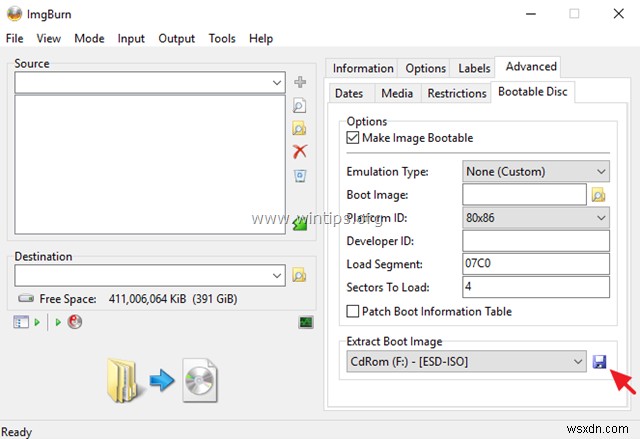Click the browse for a folder icon

(300, 129)
